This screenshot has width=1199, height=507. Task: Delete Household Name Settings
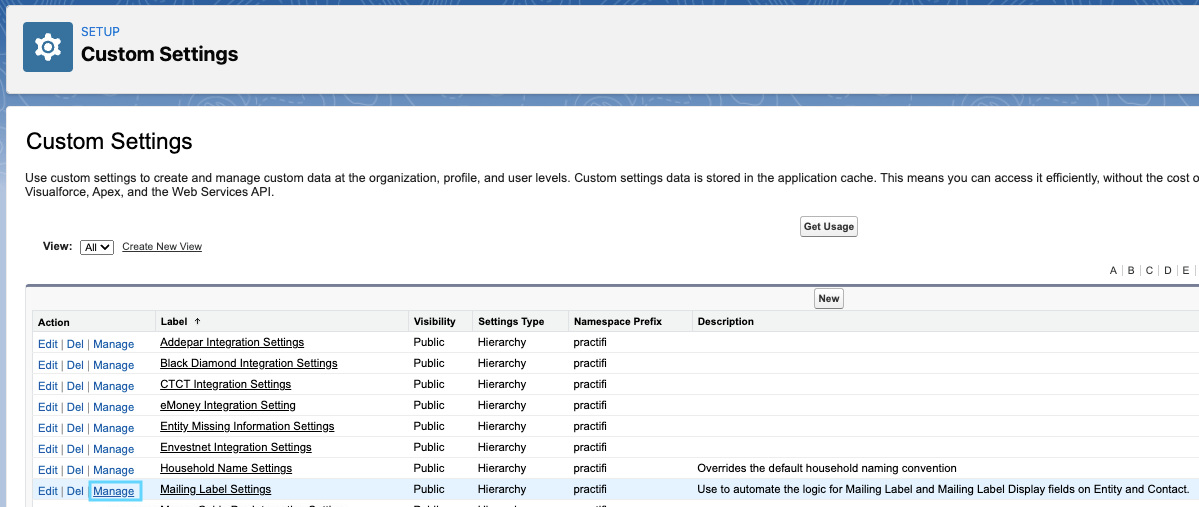75,470
